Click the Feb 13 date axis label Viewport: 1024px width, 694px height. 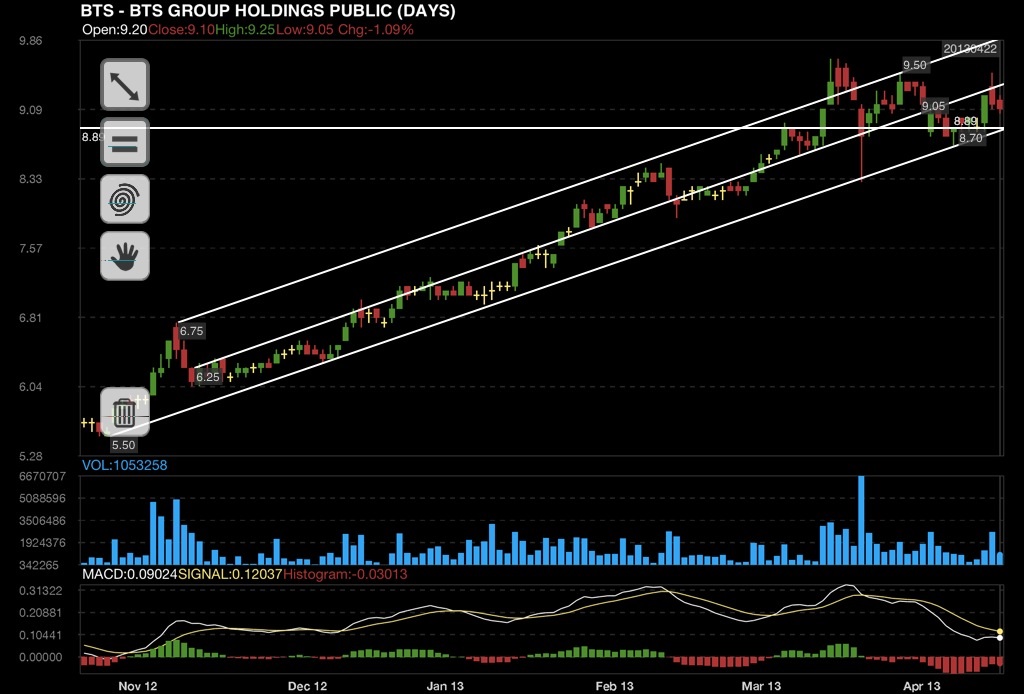click(x=615, y=686)
